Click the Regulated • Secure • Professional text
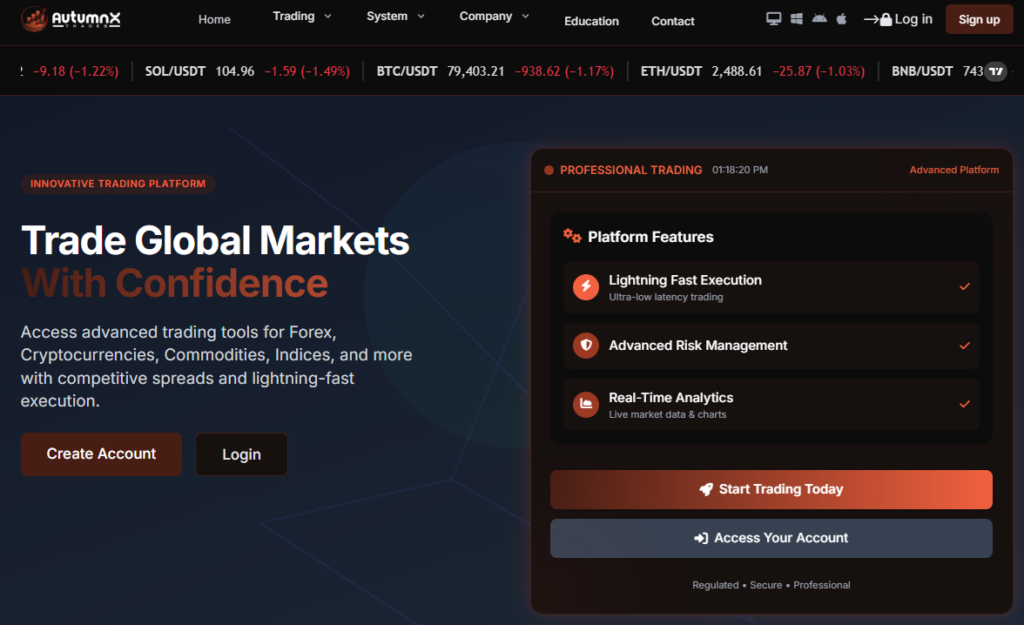The image size is (1024, 625). pos(771,585)
